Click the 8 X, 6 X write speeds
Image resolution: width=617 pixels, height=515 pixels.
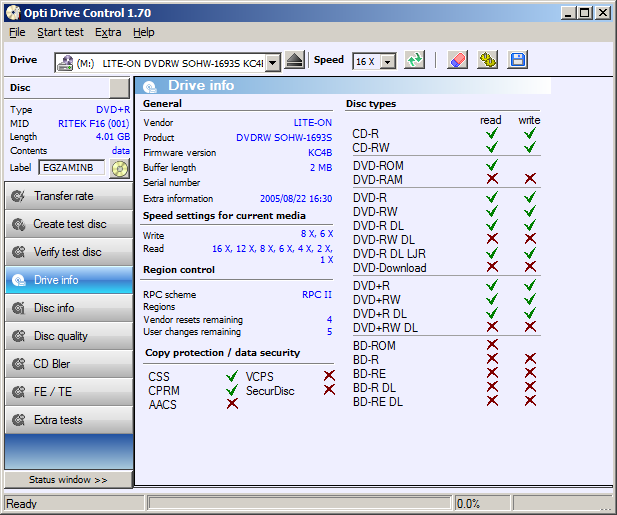[317, 234]
